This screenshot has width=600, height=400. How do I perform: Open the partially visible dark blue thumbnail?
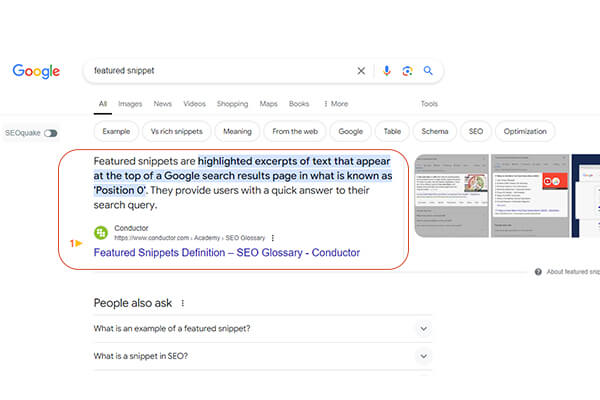(x=586, y=196)
